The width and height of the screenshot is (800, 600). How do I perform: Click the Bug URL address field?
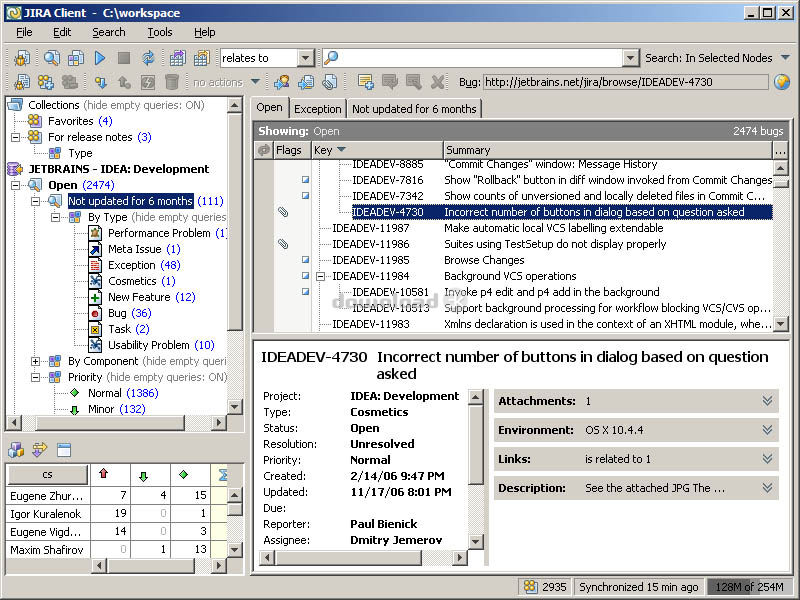[x=625, y=82]
